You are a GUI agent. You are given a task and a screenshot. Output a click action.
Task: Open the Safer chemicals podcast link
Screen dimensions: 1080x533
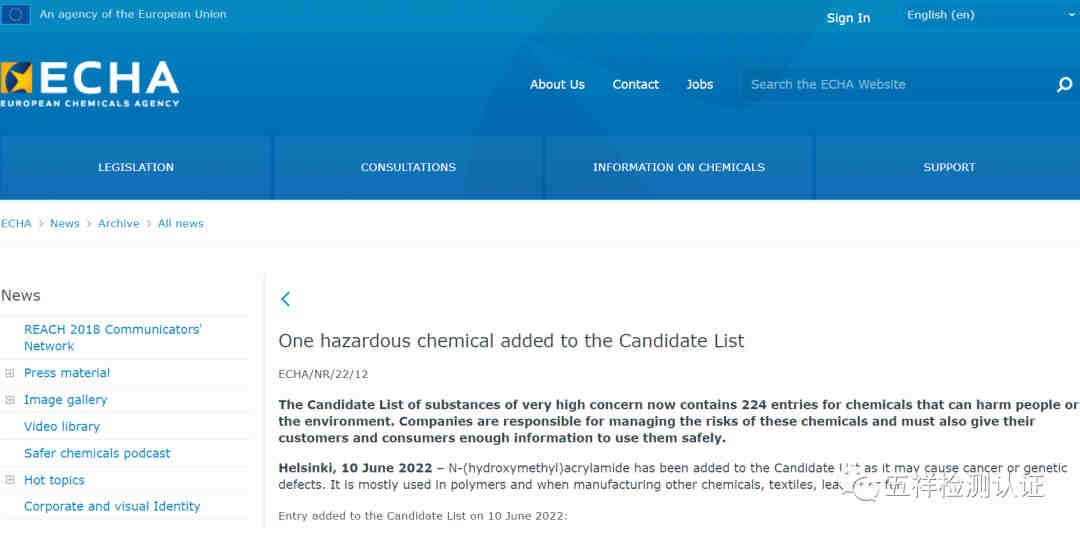97,453
